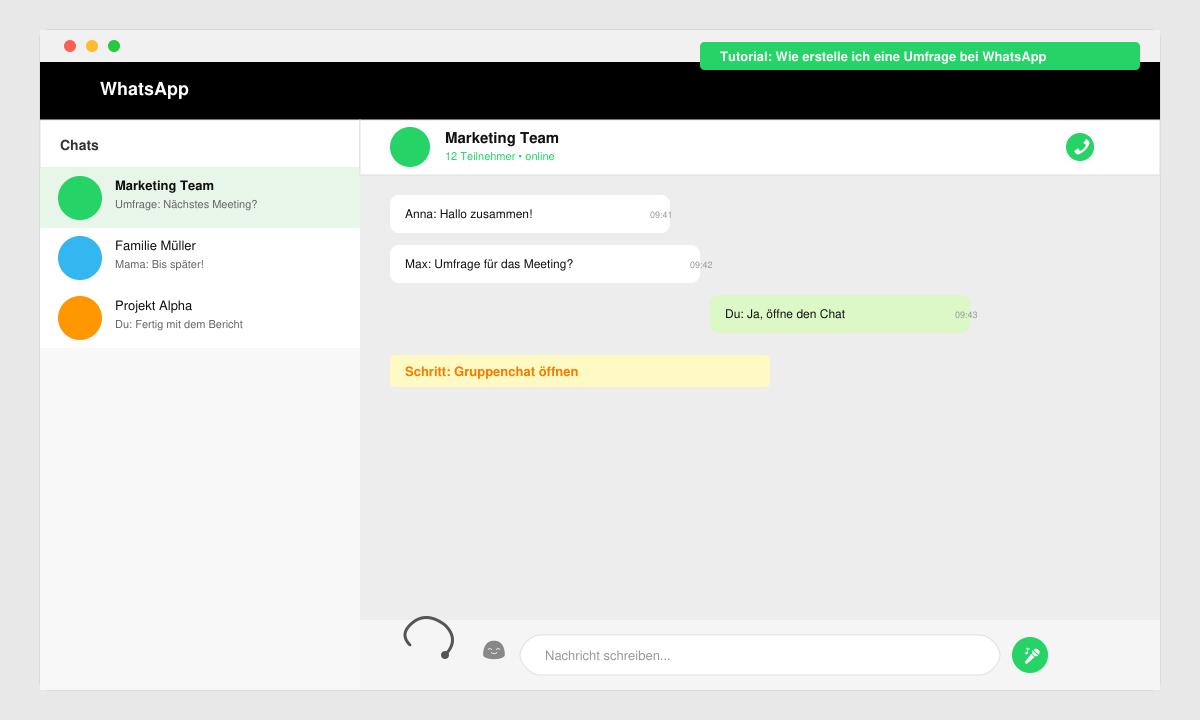Click preview 'Du: Fertig mit dem Bericht'

tap(179, 324)
